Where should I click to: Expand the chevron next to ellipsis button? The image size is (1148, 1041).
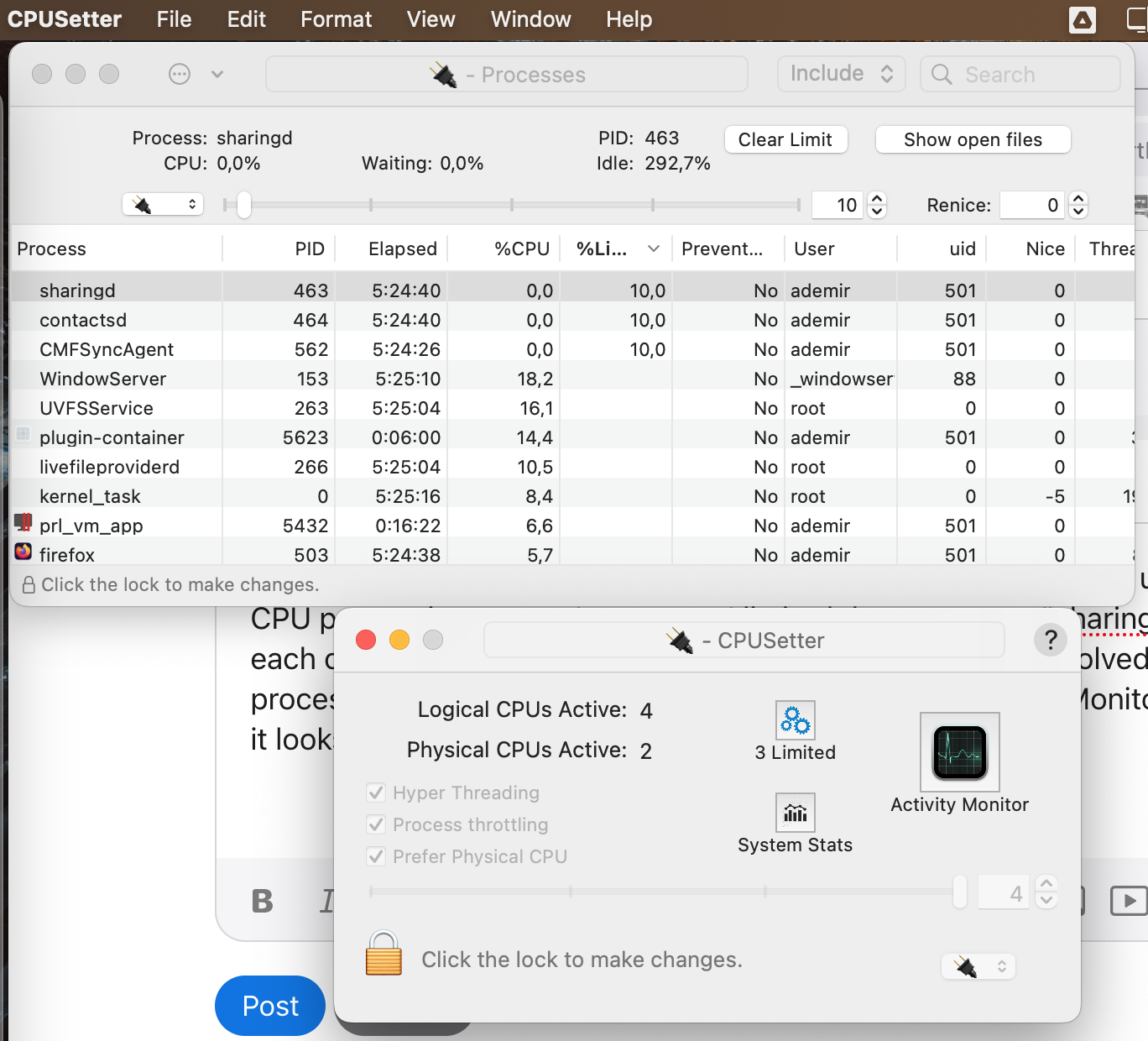point(217,74)
